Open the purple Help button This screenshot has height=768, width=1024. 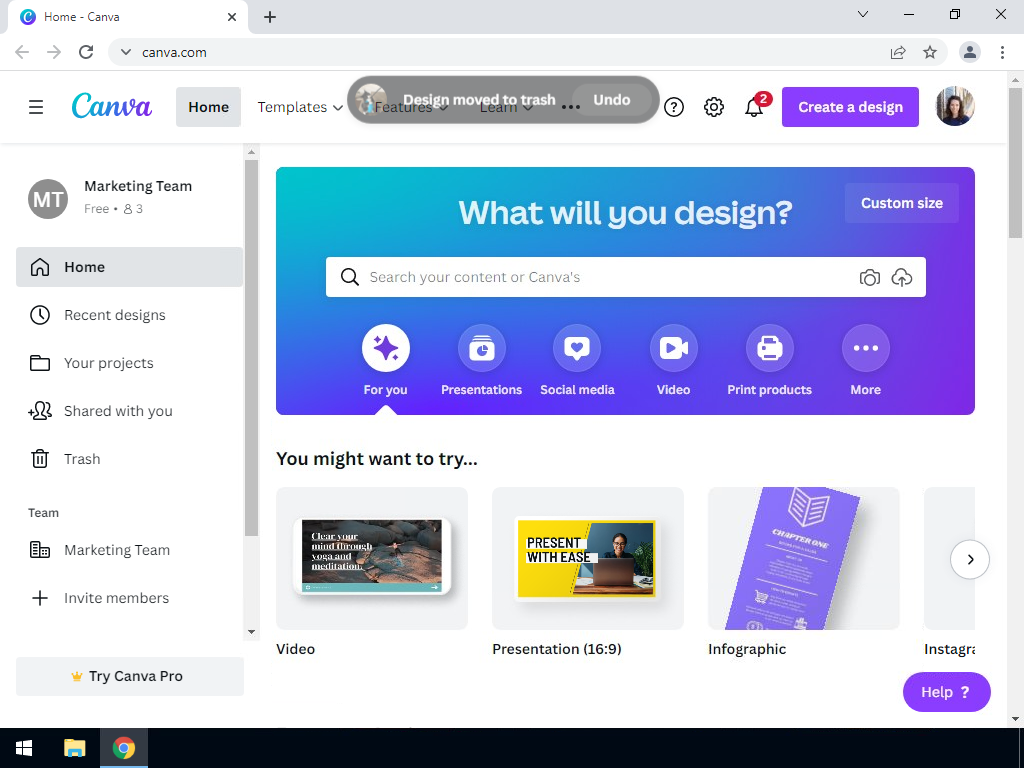pos(946,692)
